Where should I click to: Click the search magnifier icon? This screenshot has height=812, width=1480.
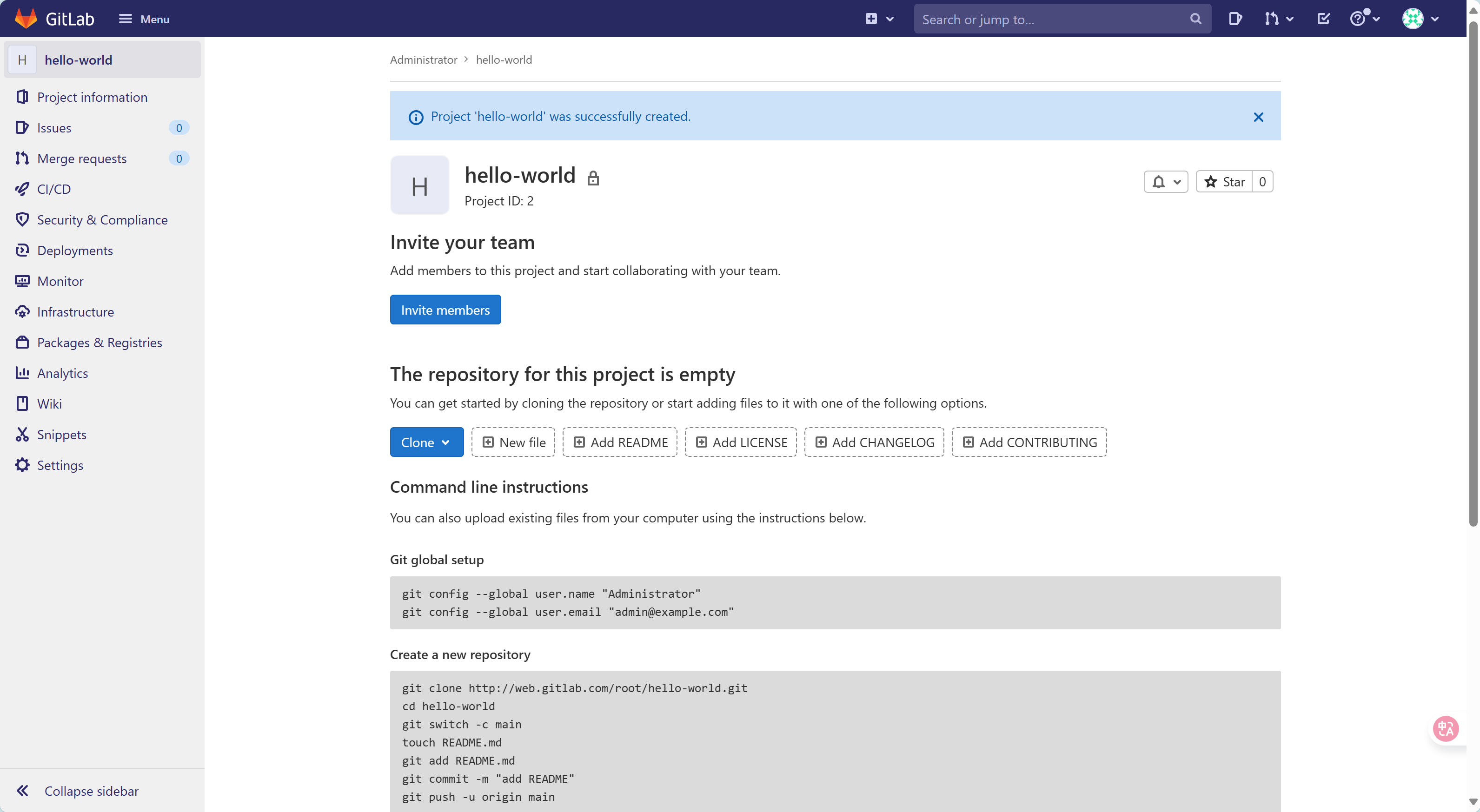1195,19
